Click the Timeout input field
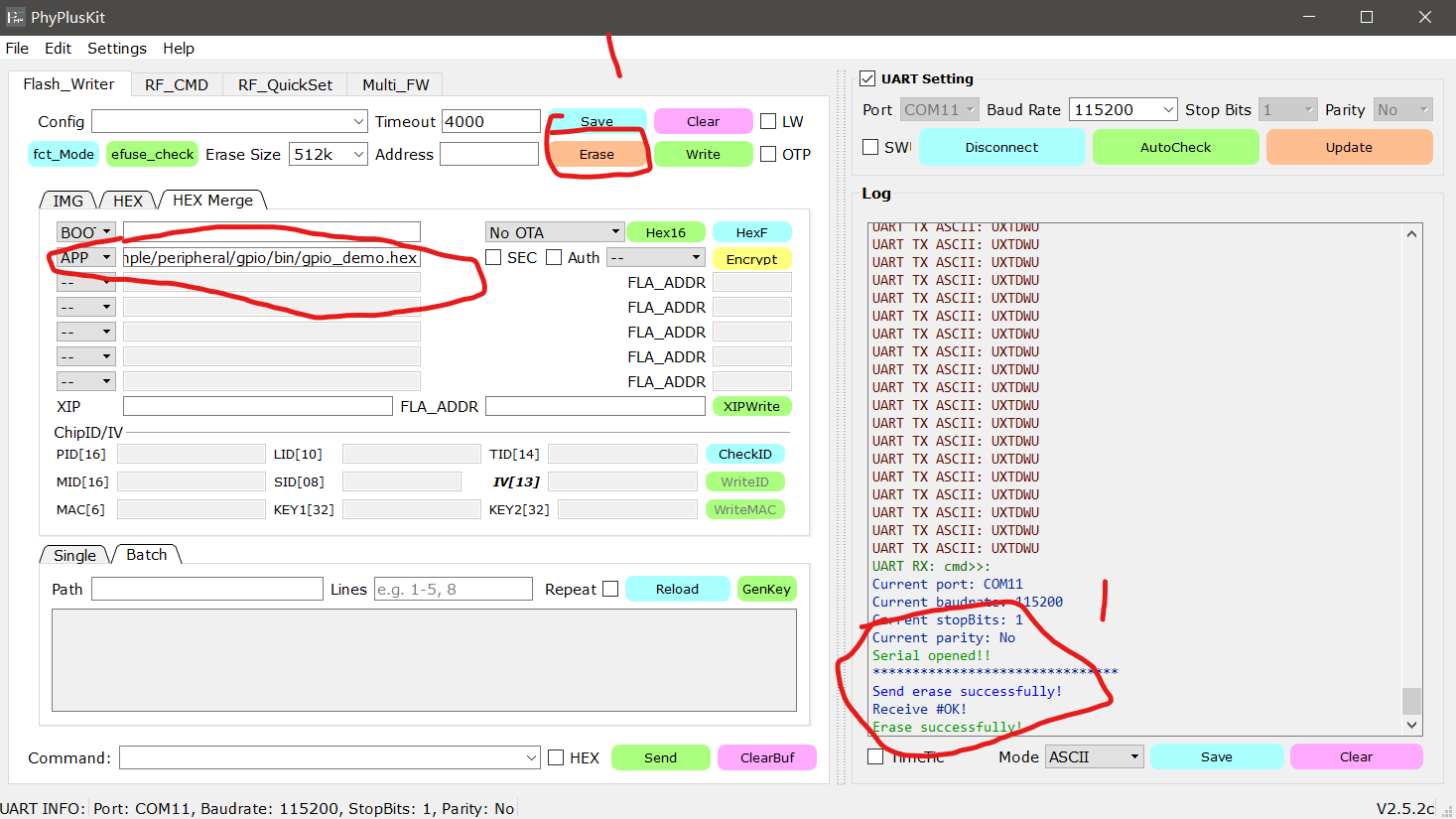1456x819 pixels. click(x=490, y=121)
